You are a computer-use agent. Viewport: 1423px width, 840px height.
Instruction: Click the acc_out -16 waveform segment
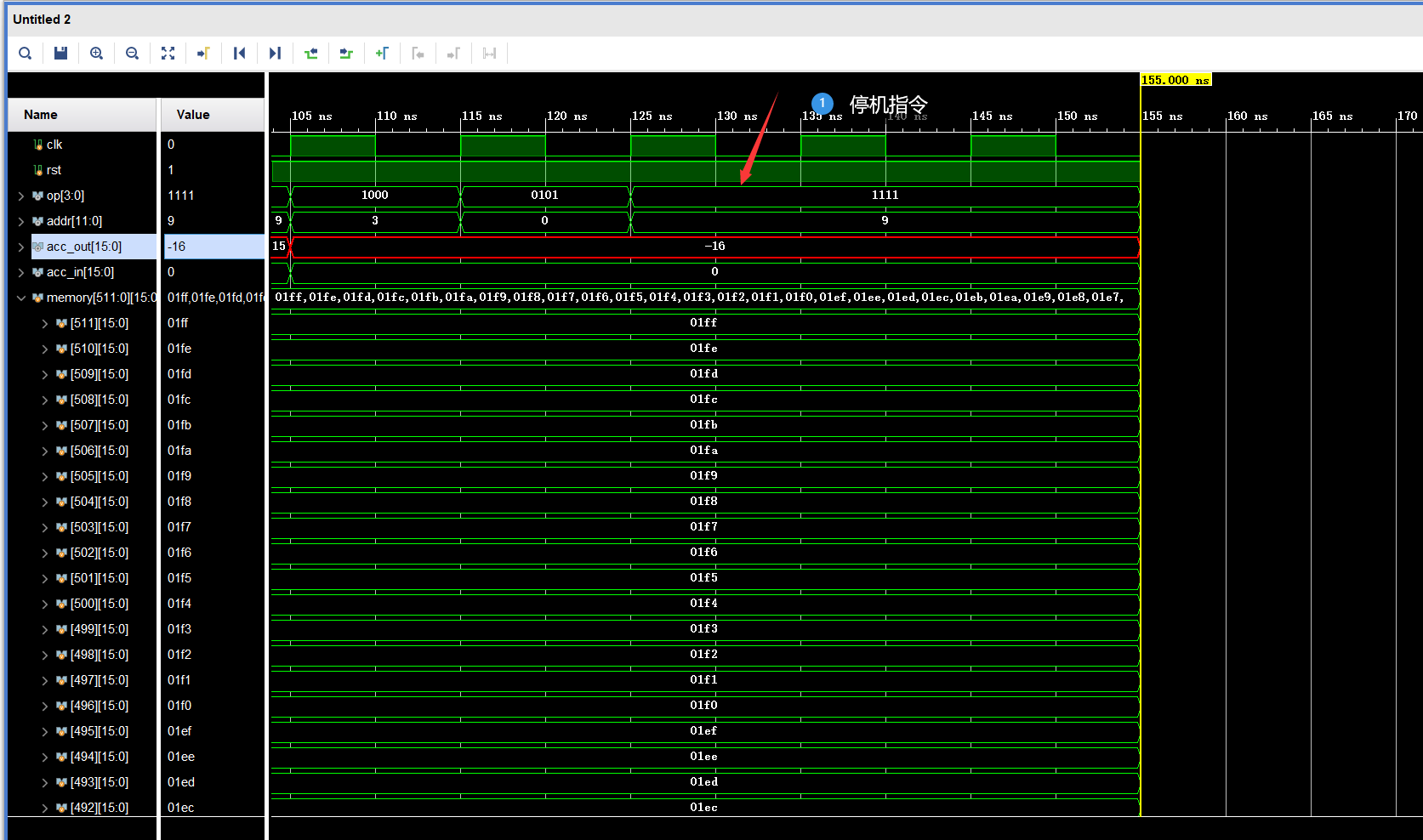tap(714, 247)
